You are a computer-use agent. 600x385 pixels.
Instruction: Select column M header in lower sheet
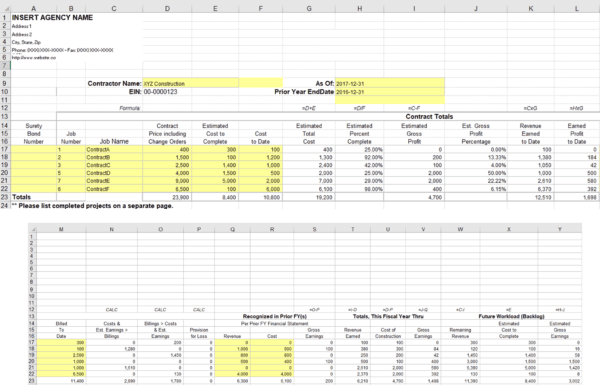pyautogui.click(x=61, y=229)
